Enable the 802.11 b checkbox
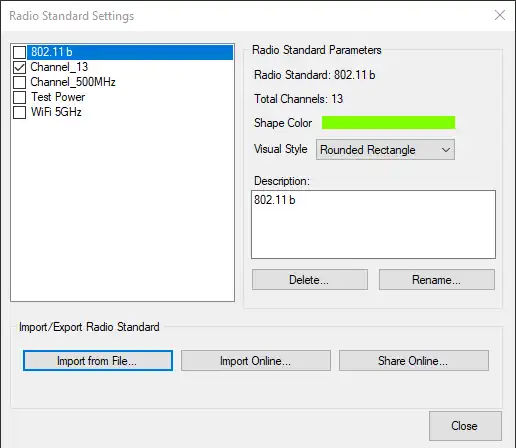The image size is (516, 448). pos(19,52)
